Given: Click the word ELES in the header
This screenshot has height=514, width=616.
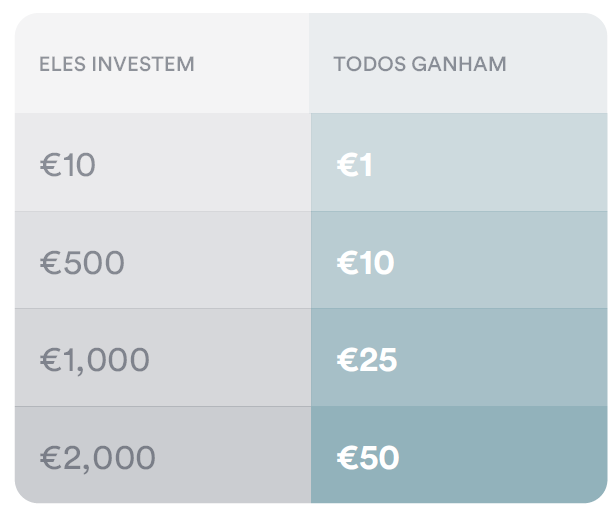Looking at the screenshot, I should [x=59, y=65].
